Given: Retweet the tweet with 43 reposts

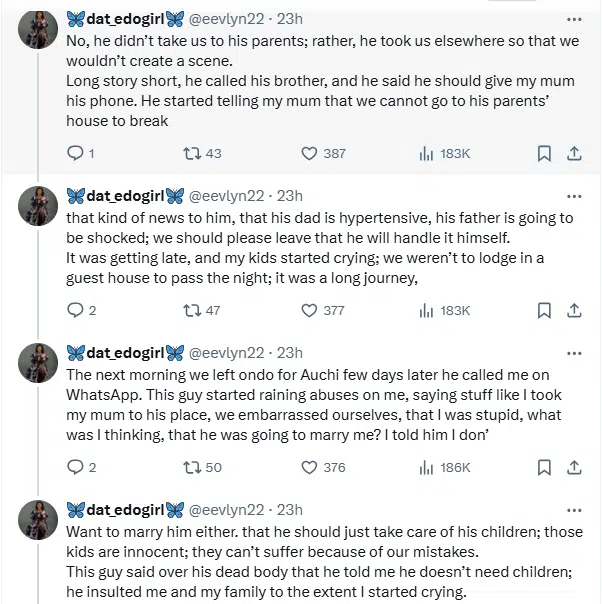Looking at the screenshot, I should (188, 153).
